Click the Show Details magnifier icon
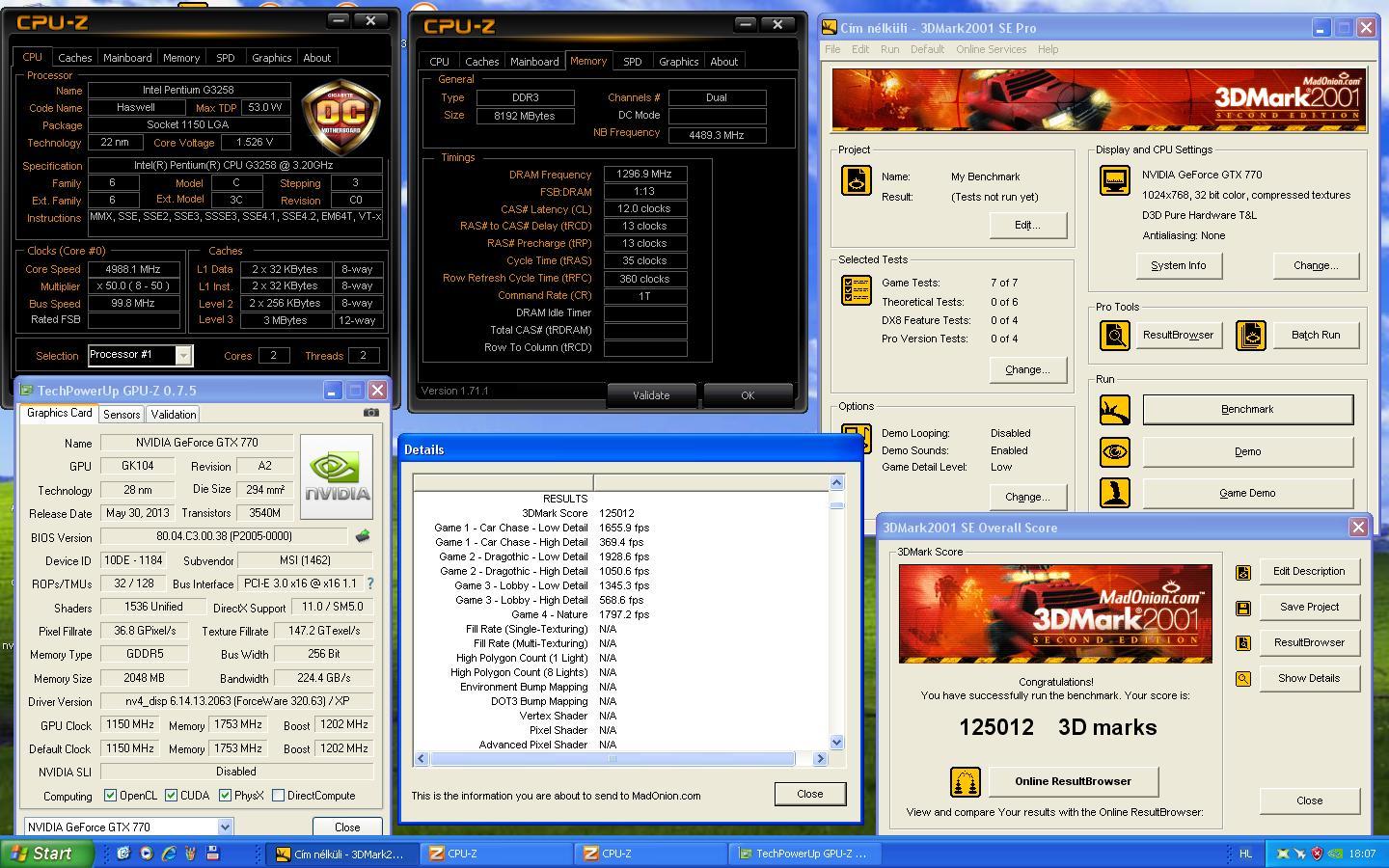 point(1243,679)
